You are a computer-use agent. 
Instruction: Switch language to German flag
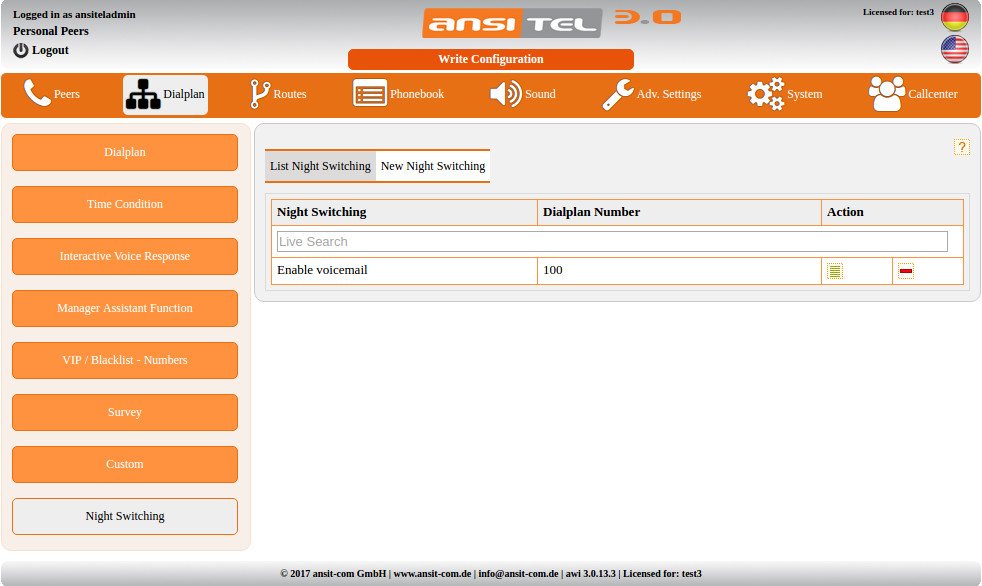(x=954, y=17)
